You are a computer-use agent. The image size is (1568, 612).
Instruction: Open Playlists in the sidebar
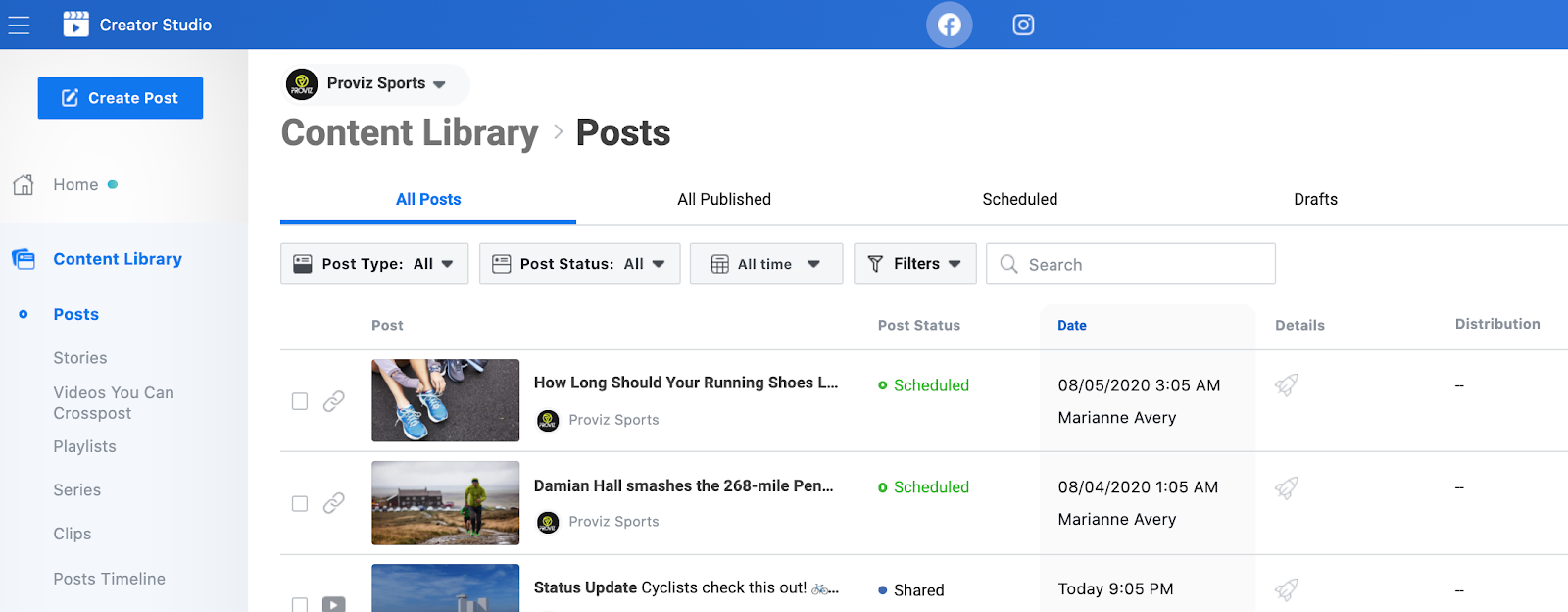[x=84, y=446]
